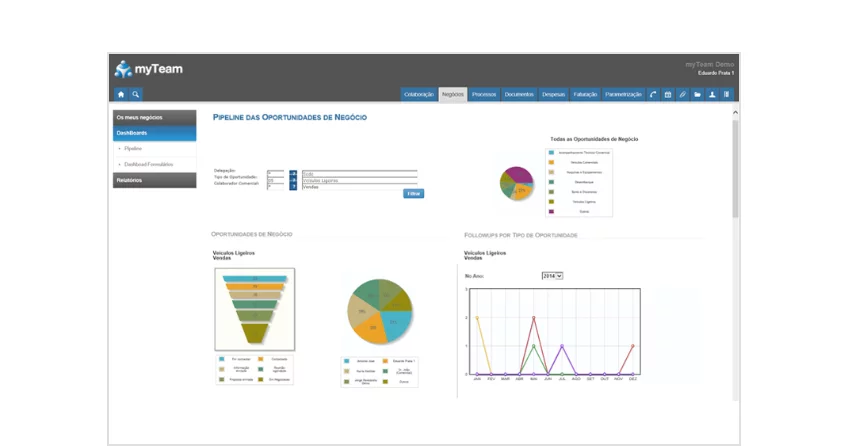Collapse the DashBoards sidebar section
This screenshot has height=446, width=848.
click(154, 132)
